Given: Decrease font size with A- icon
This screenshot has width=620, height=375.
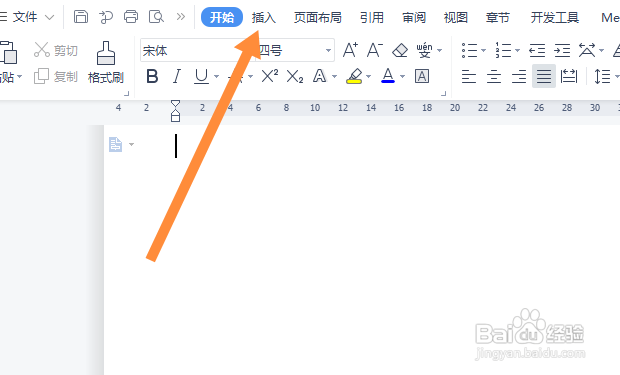Looking at the screenshot, I should [374, 50].
